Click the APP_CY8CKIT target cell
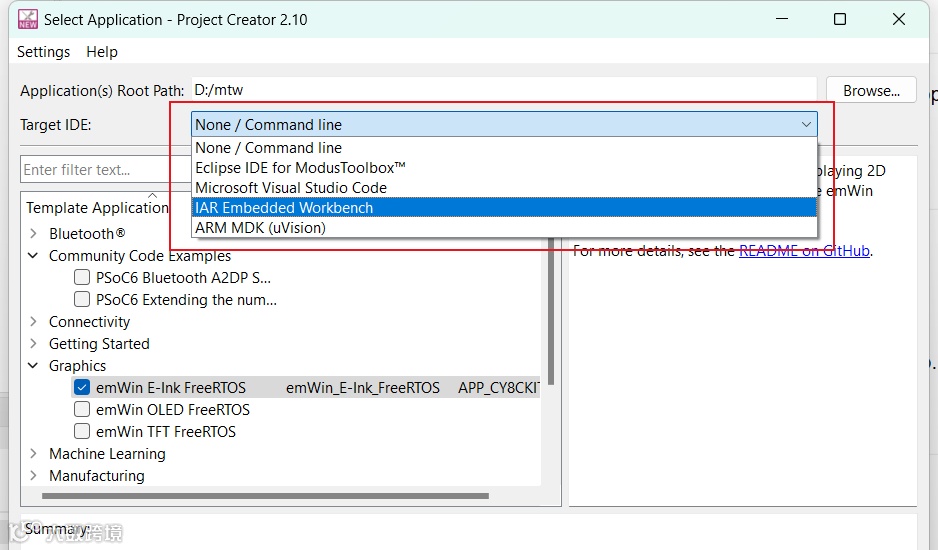Image resolution: width=938 pixels, height=550 pixels. tap(499, 388)
